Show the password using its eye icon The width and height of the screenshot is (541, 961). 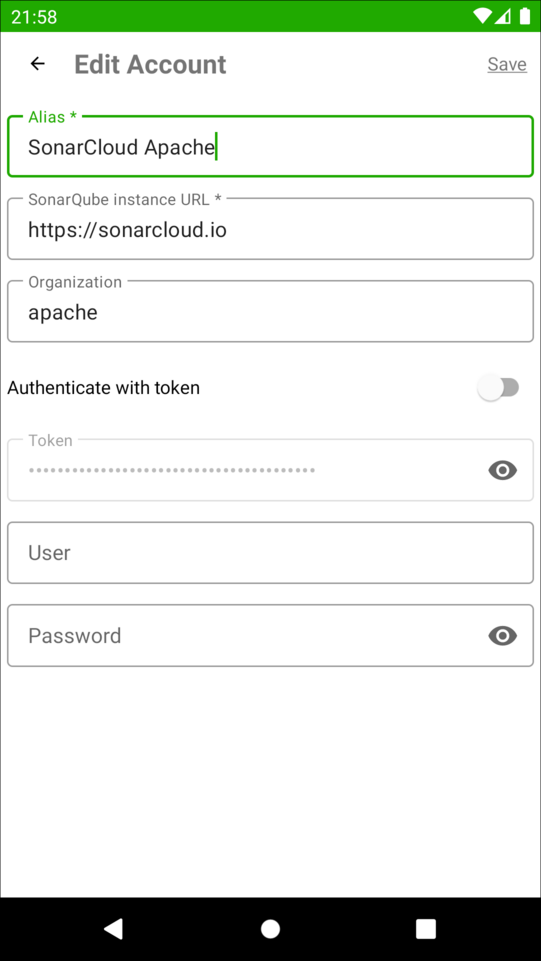coord(502,636)
